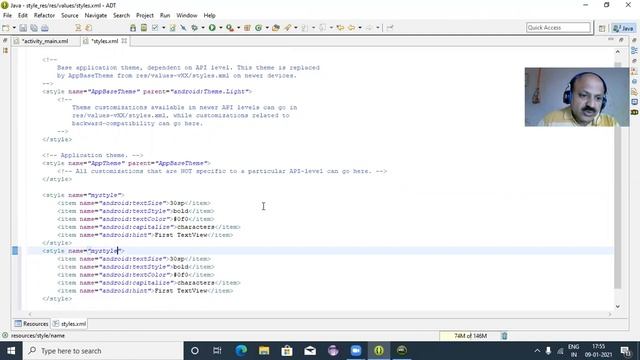
Task: Expand the New file dropdown arrow
Action: pyautogui.click(x=14, y=28)
